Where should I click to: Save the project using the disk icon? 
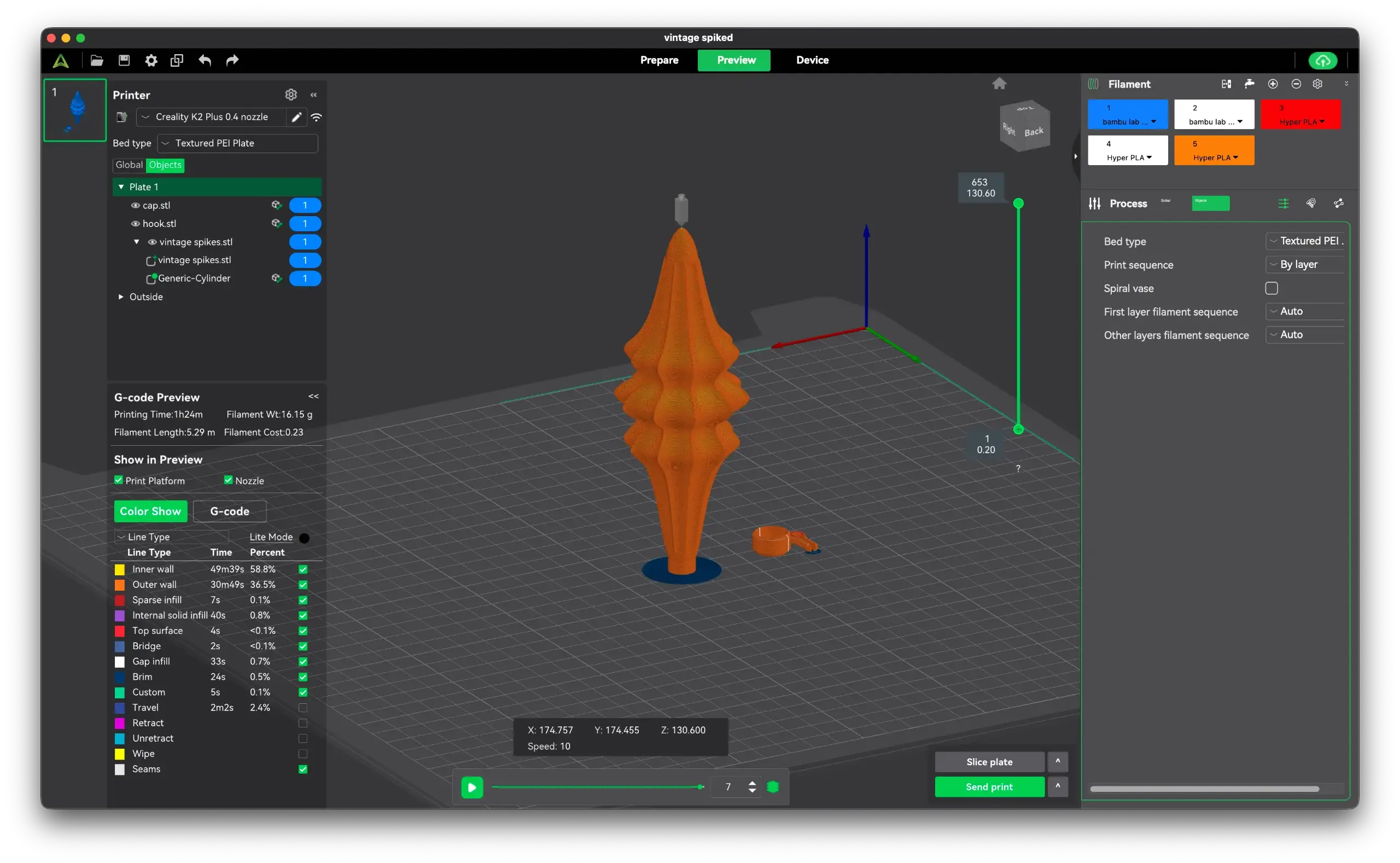click(x=124, y=61)
